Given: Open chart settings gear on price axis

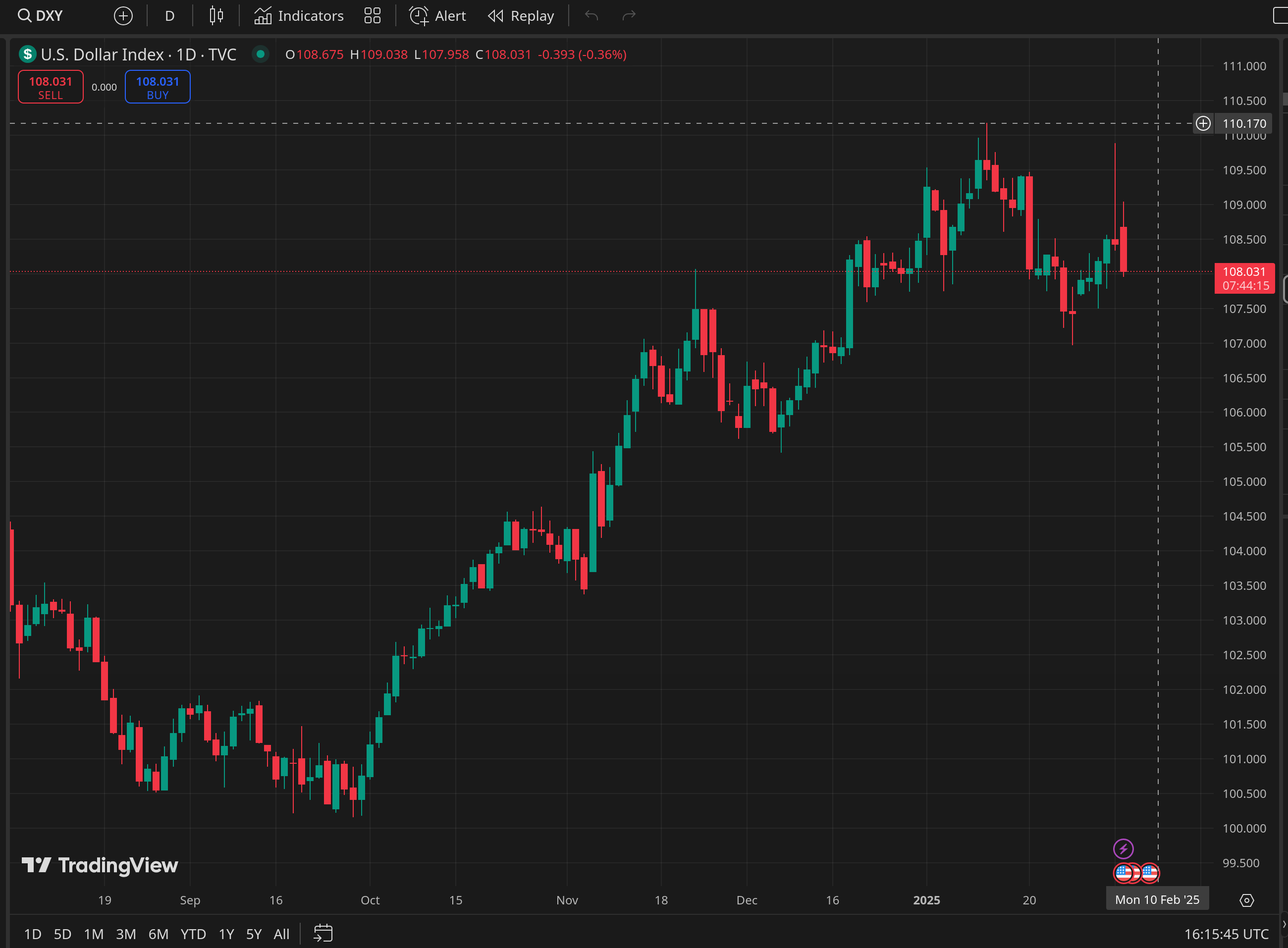Looking at the screenshot, I should point(1246,900).
